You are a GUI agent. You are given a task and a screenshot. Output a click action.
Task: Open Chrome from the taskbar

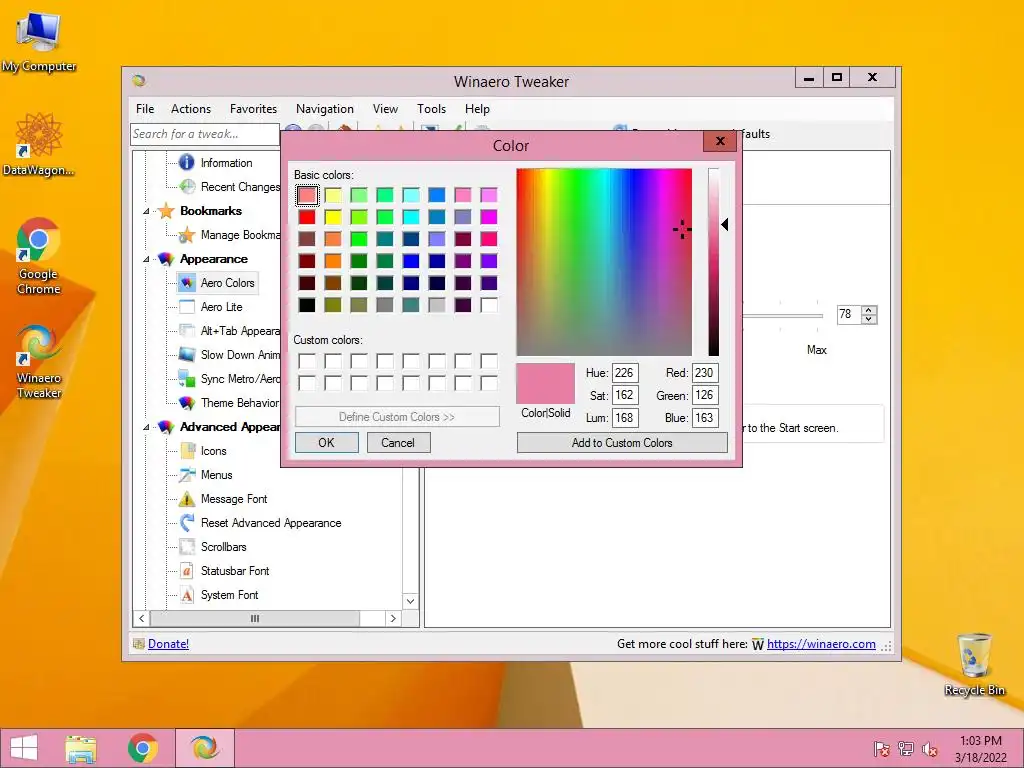click(143, 748)
